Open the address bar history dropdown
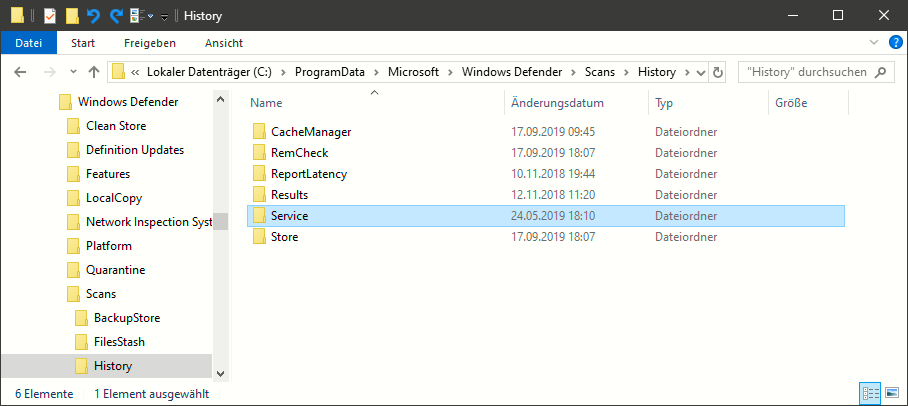The height and width of the screenshot is (406, 908). coord(698,72)
